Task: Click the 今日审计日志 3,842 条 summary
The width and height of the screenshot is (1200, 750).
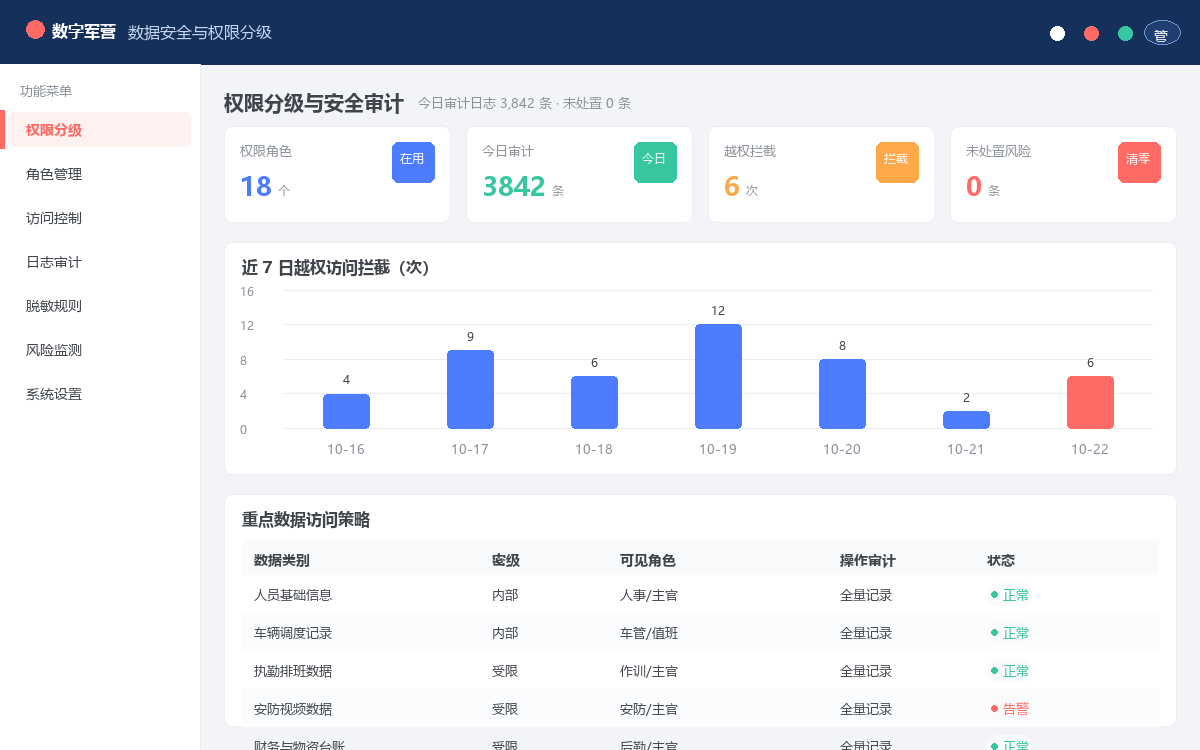Action: pyautogui.click(x=485, y=103)
